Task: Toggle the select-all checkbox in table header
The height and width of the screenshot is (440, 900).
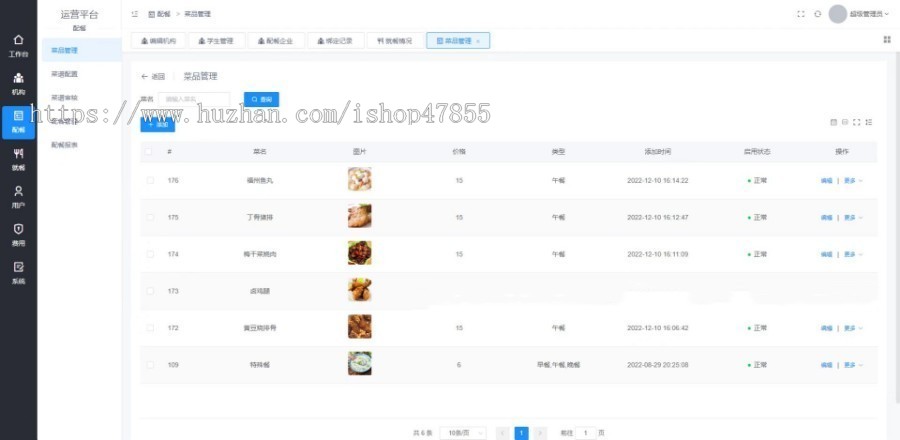Action: click(150, 151)
